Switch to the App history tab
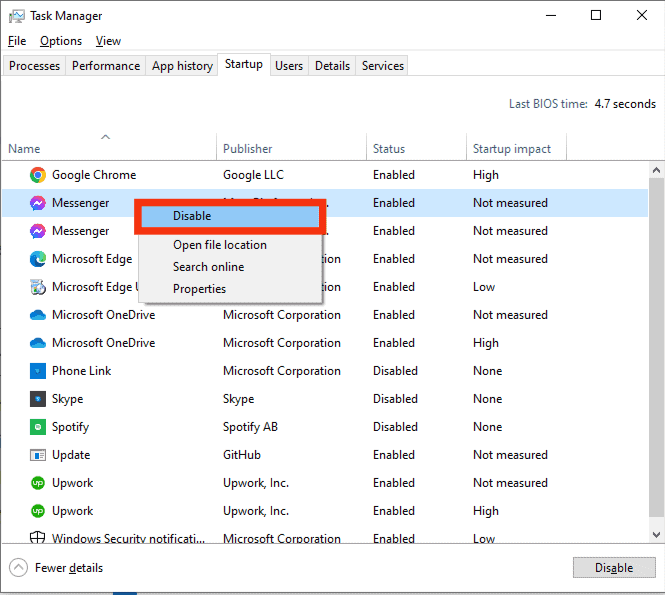The width and height of the screenshot is (665, 595). (x=182, y=66)
